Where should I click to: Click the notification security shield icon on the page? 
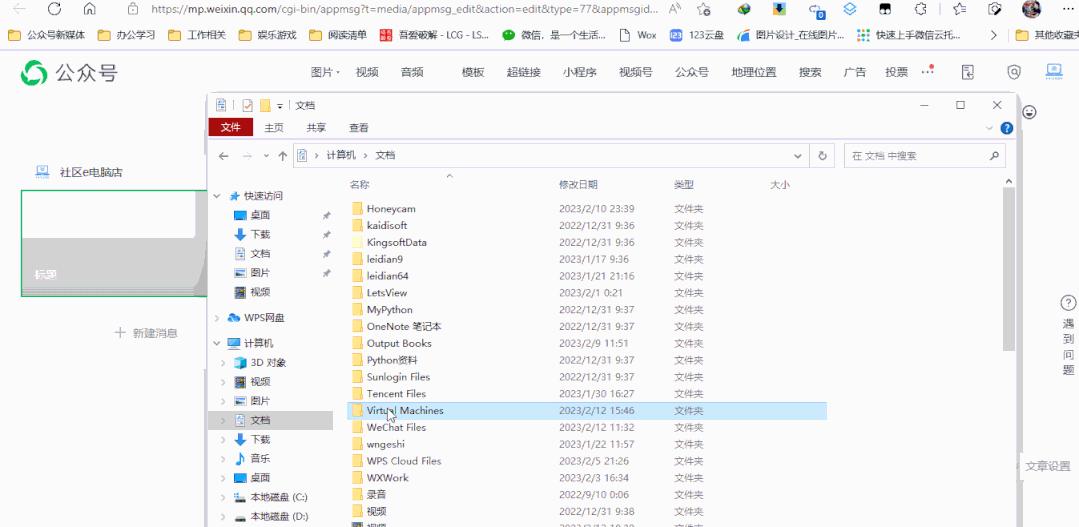(1014, 72)
